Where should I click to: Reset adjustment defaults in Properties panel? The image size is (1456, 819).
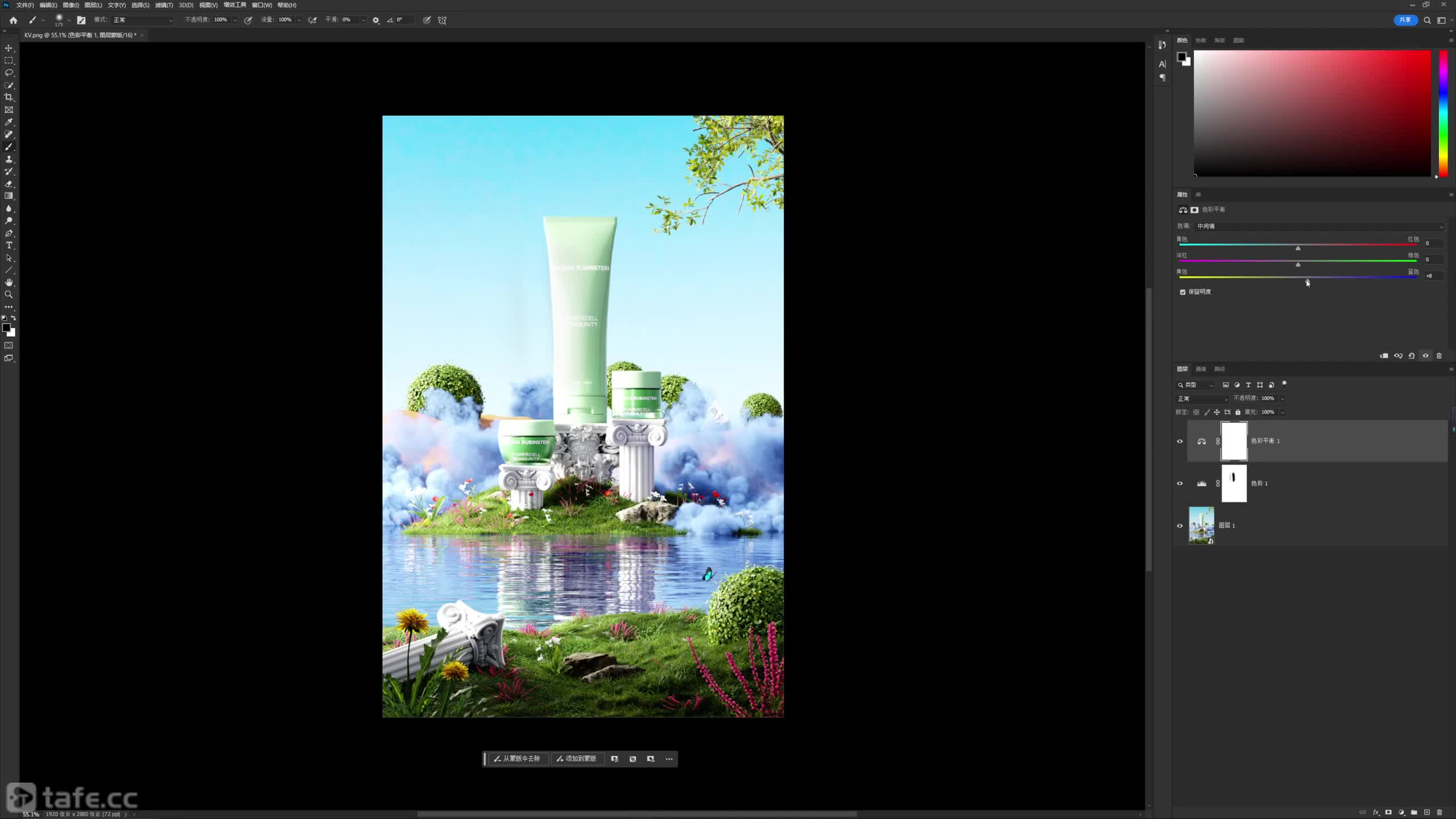coord(1412,356)
